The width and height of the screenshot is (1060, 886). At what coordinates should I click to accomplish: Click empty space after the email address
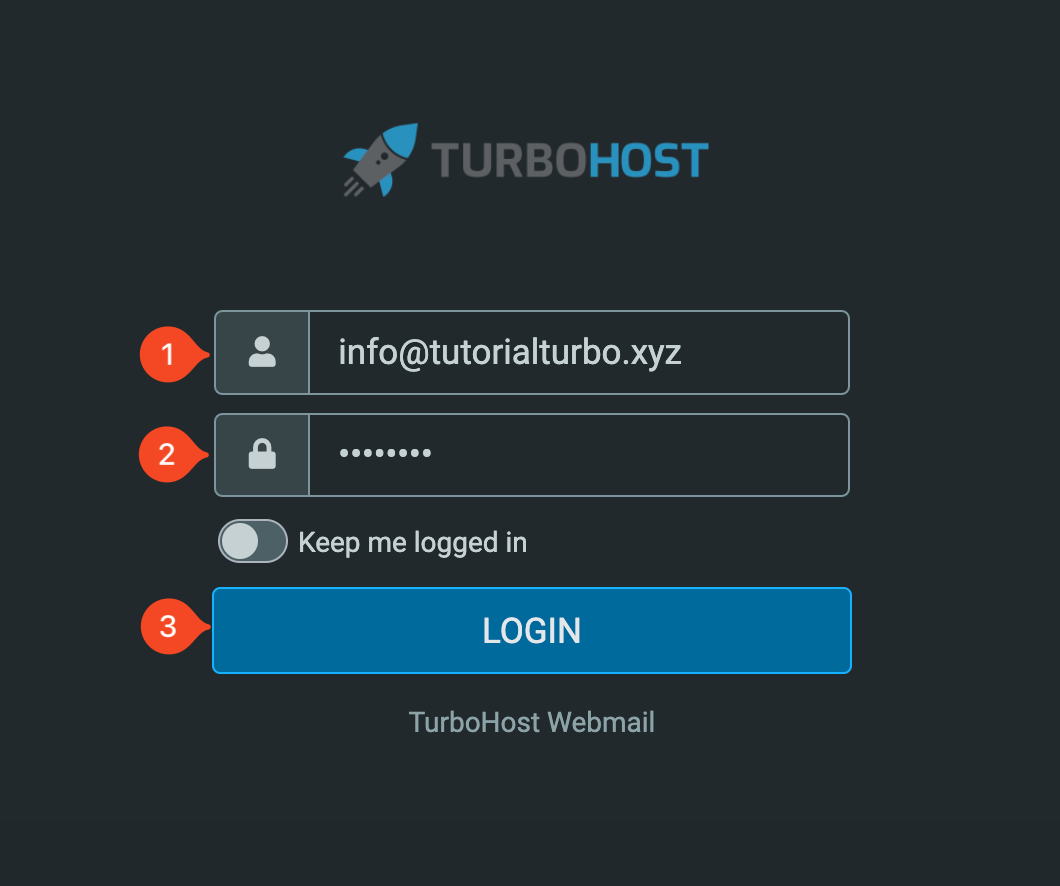764,352
